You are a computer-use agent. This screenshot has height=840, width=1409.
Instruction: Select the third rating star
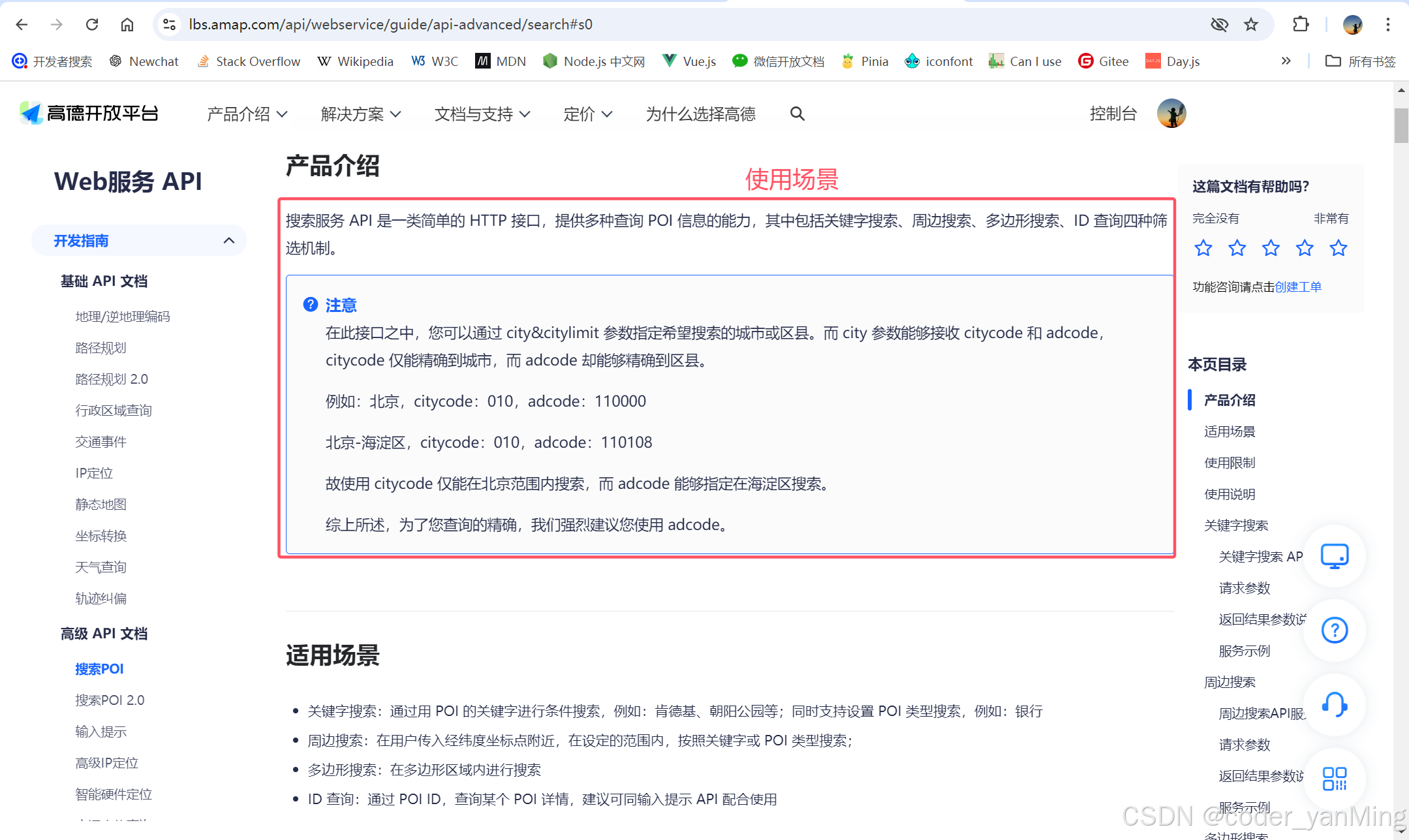[x=1271, y=248]
